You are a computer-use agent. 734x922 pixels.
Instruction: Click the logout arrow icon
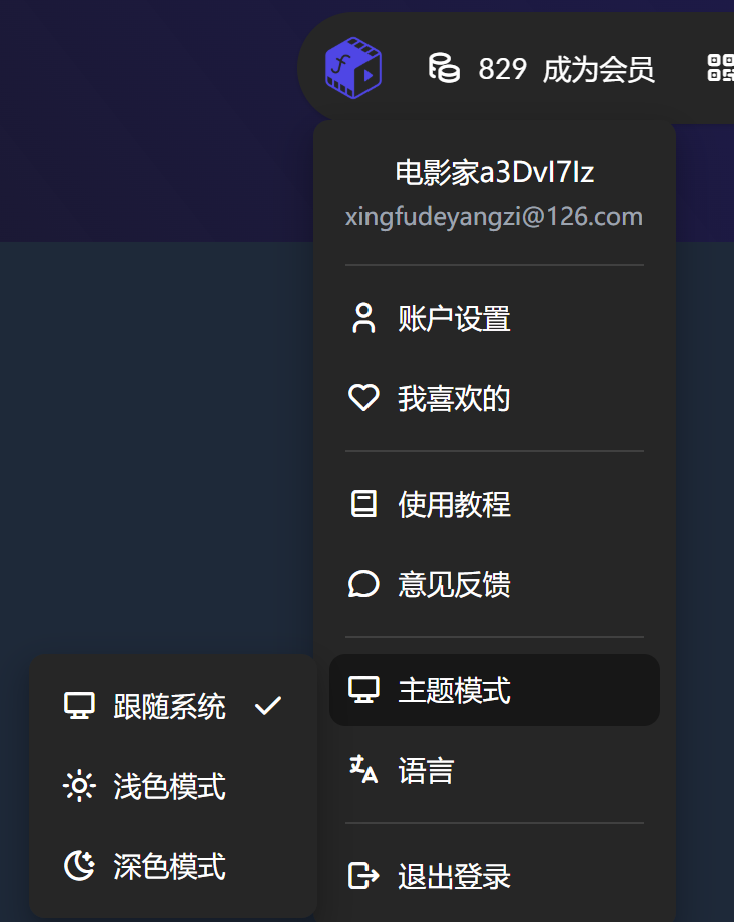363,876
